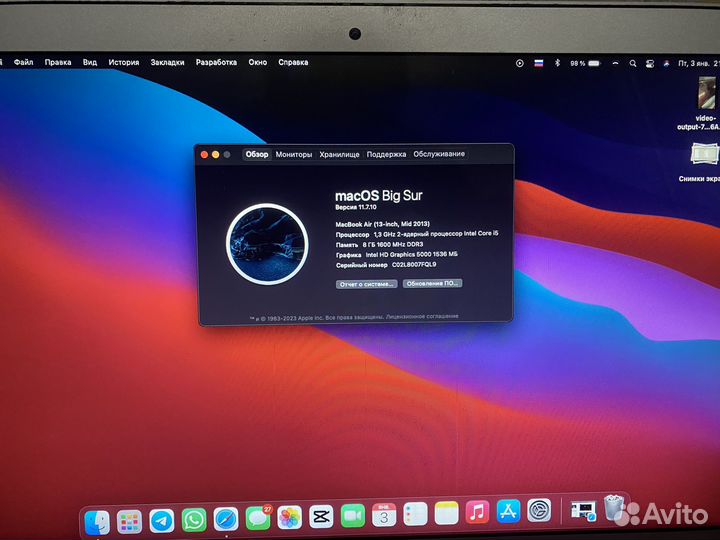
Task: Open Messages with the 27 badge
Action: tap(259, 518)
